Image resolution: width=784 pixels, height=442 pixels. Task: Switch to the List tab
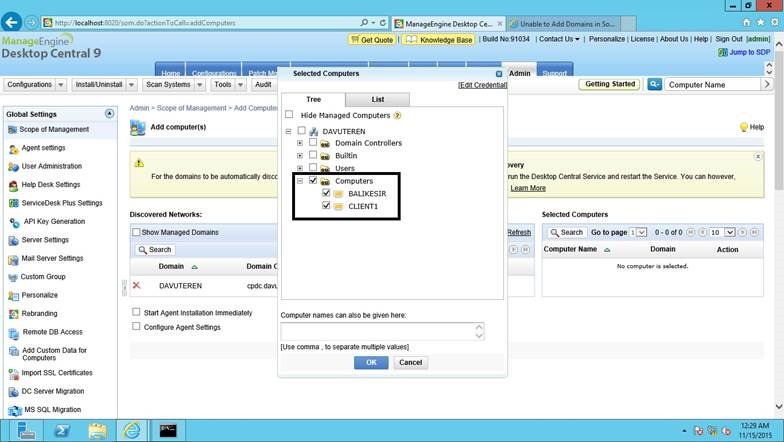378,100
